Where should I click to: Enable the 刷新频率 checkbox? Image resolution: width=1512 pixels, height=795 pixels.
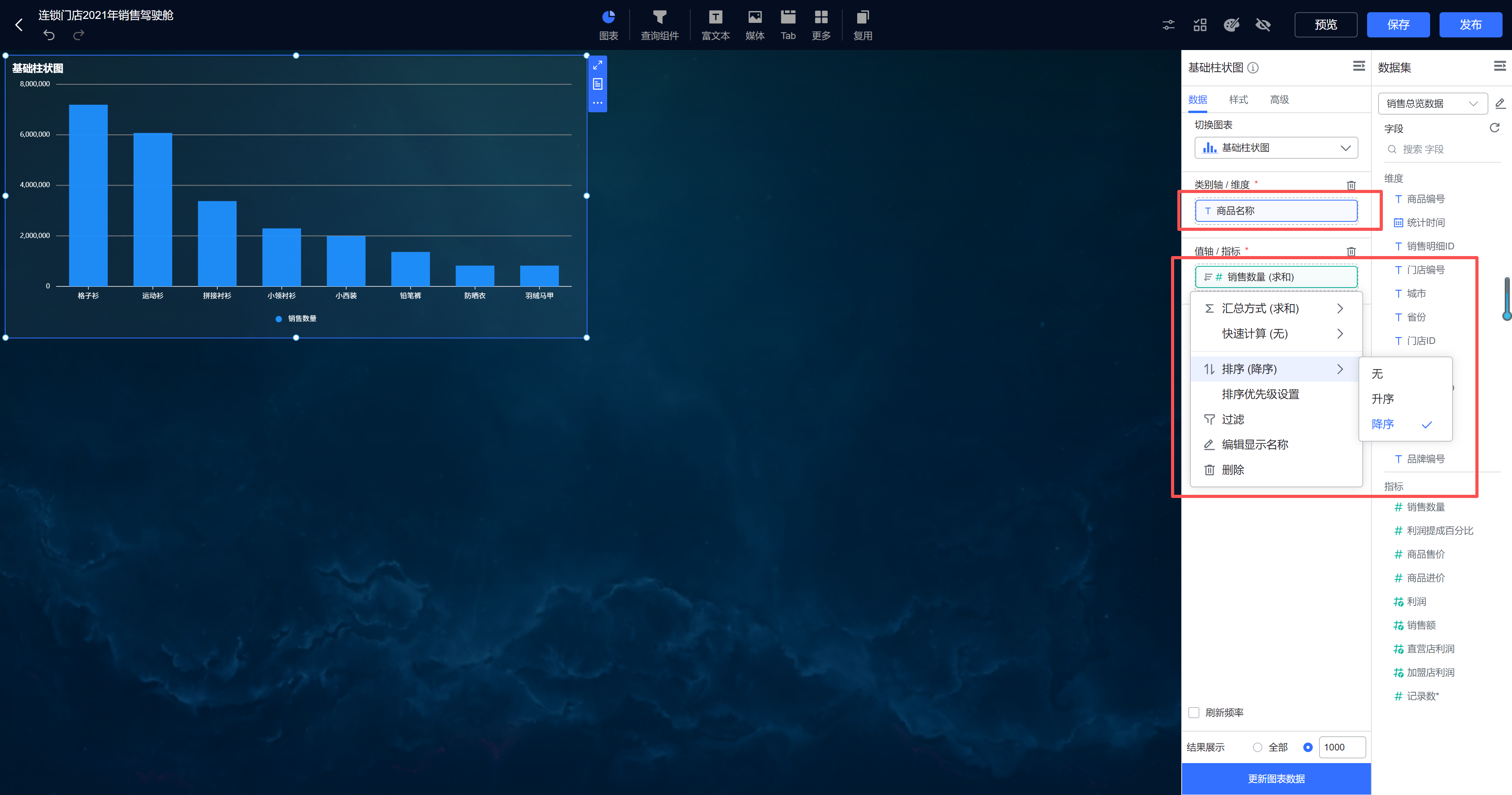coord(1194,712)
